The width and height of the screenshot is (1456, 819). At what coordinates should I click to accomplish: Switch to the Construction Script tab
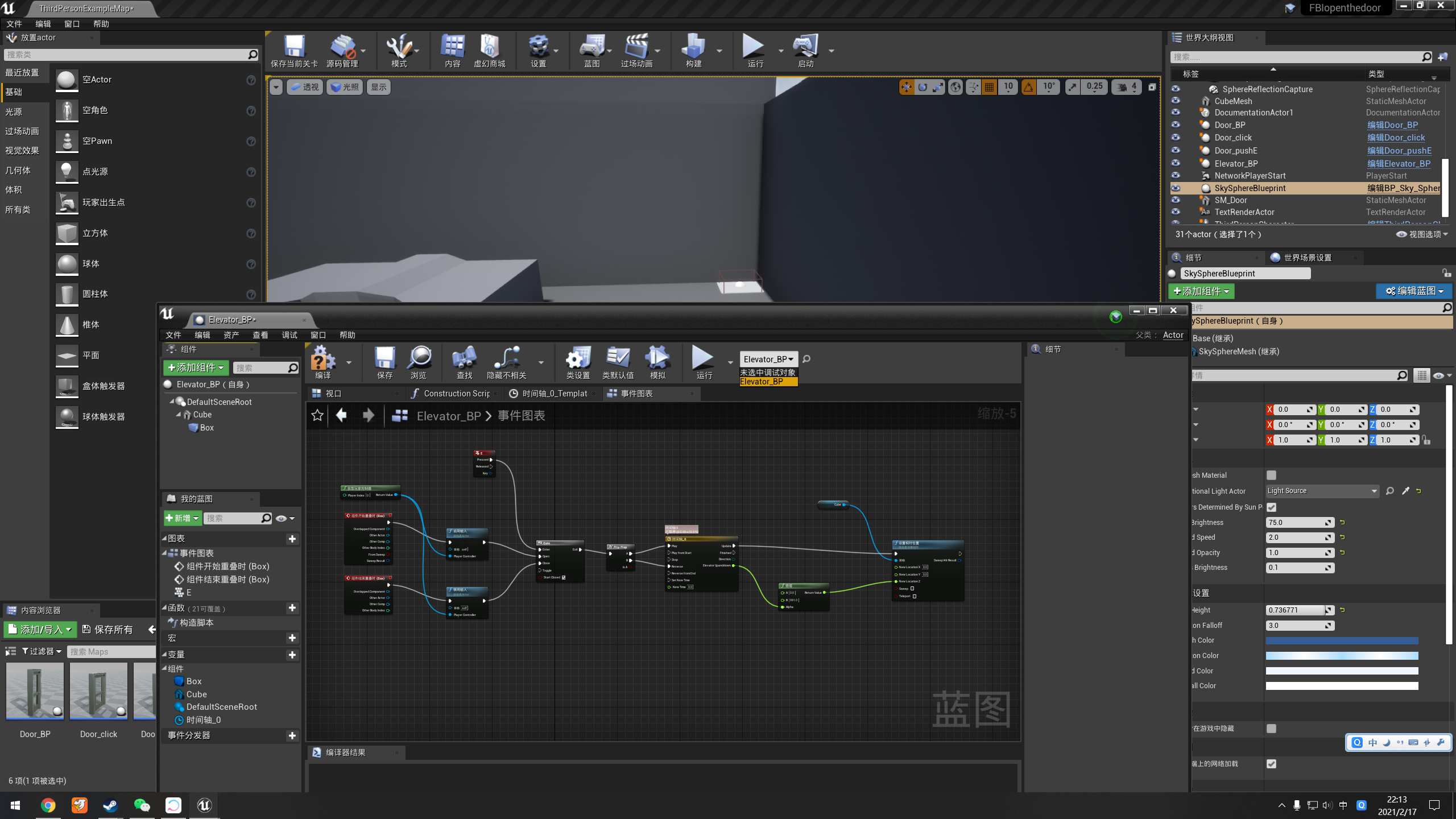(x=452, y=393)
